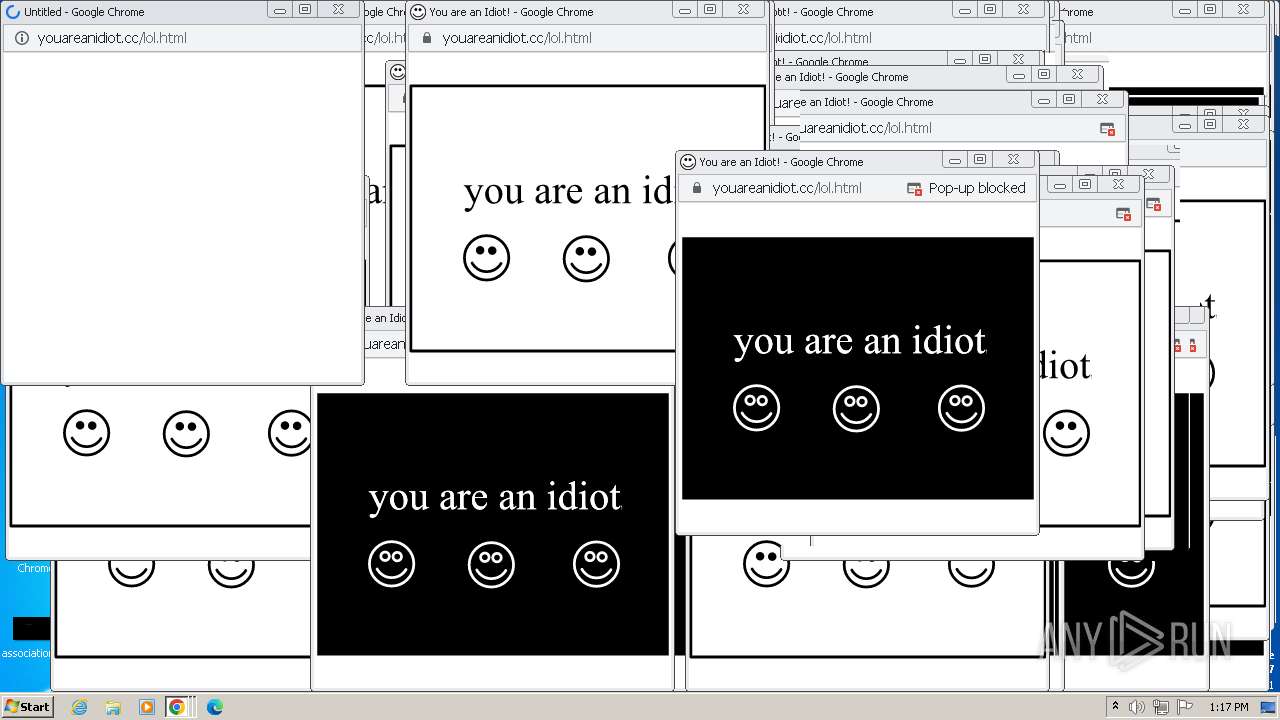
Task: Select the URL in the front window's address bar
Action: [787, 188]
